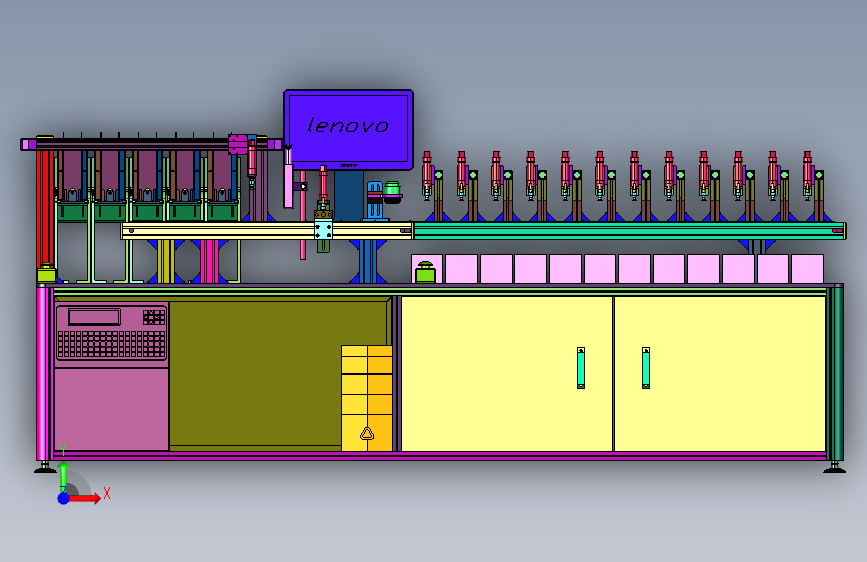Select the cream linear guide rail
The height and width of the screenshot is (562, 867).
pyautogui.click(x=267, y=231)
